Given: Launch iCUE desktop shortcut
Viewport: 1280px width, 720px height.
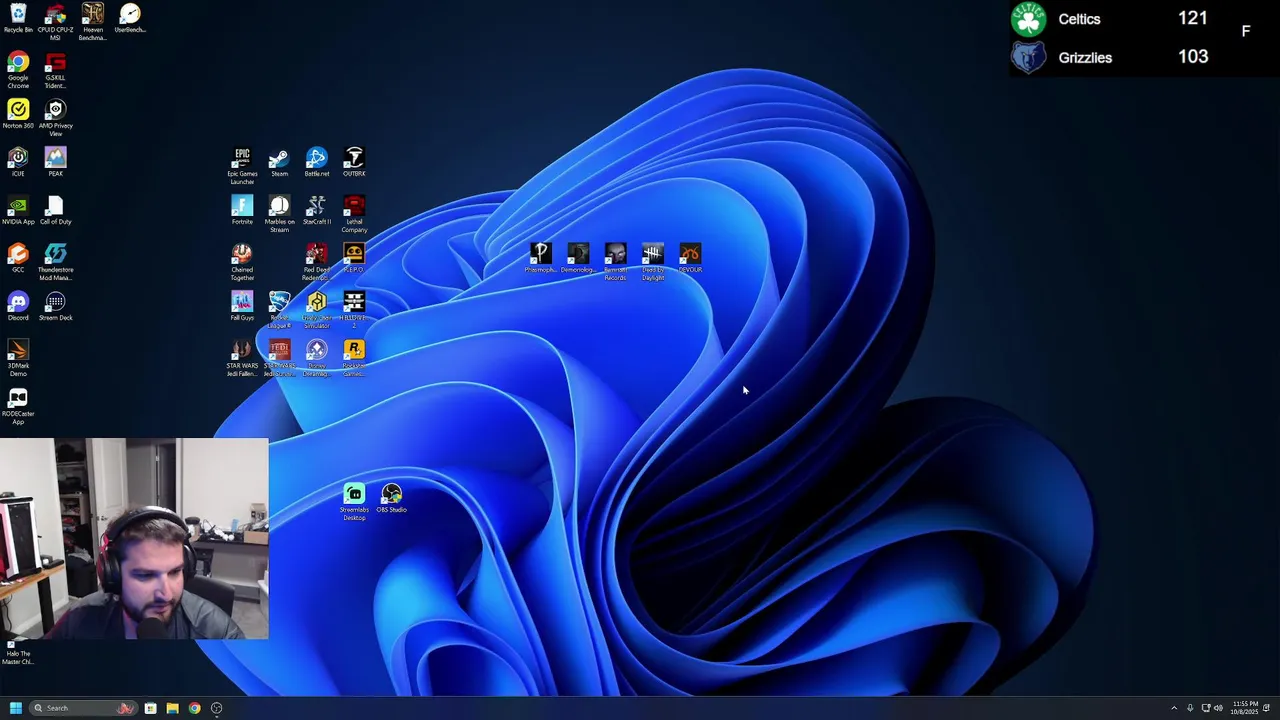Looking at the screenshot, I should [18, 162].
